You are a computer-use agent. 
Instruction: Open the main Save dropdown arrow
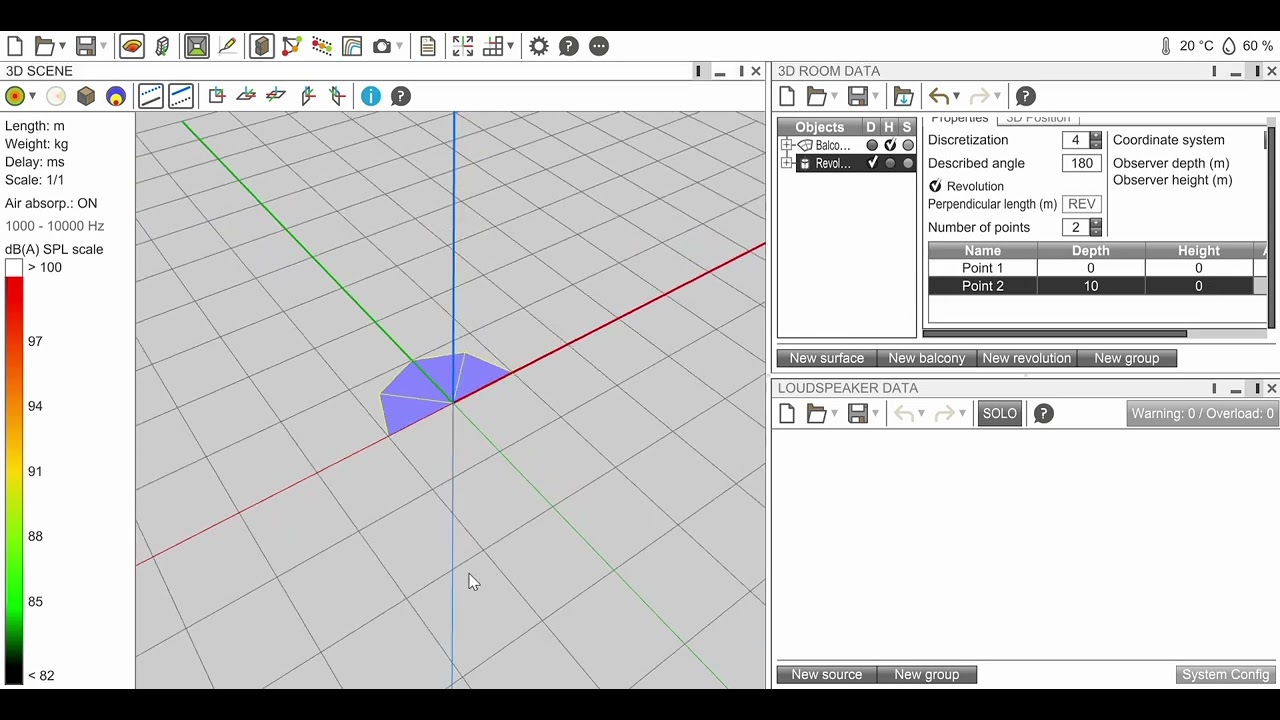[x=103, y=46]
